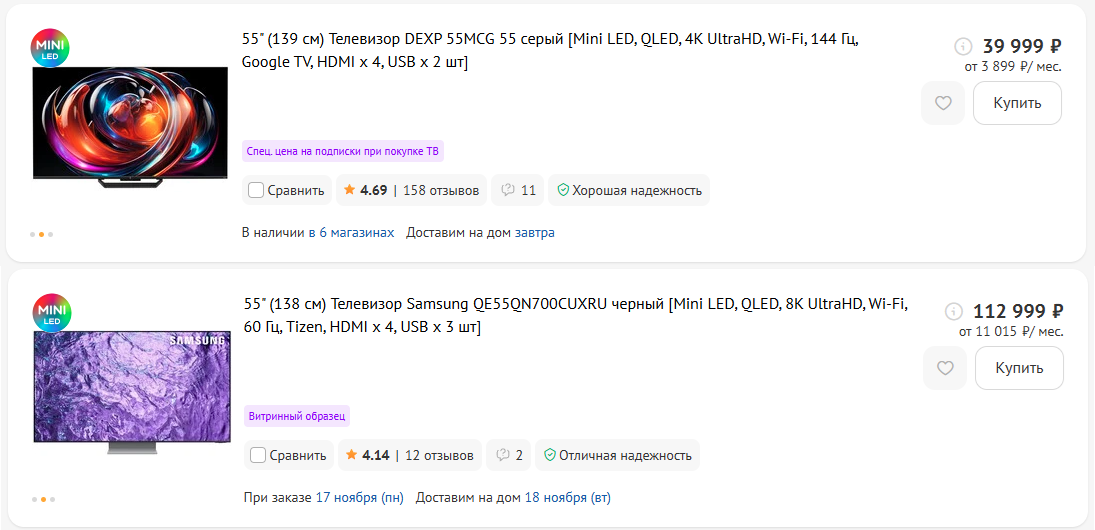Open the DEXP 55MCG TV product image
The width and height of the screenshot is (1095, 530).
point(131,126)
